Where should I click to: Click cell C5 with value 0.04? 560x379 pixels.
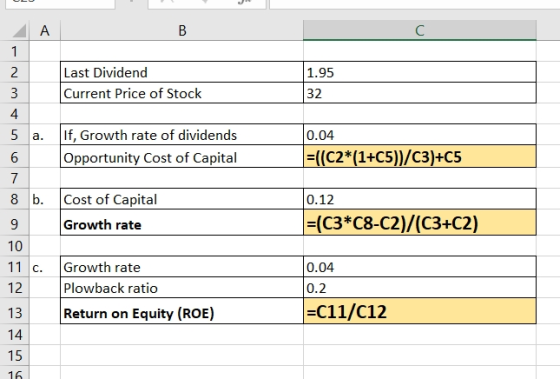[x=420, y=135]
